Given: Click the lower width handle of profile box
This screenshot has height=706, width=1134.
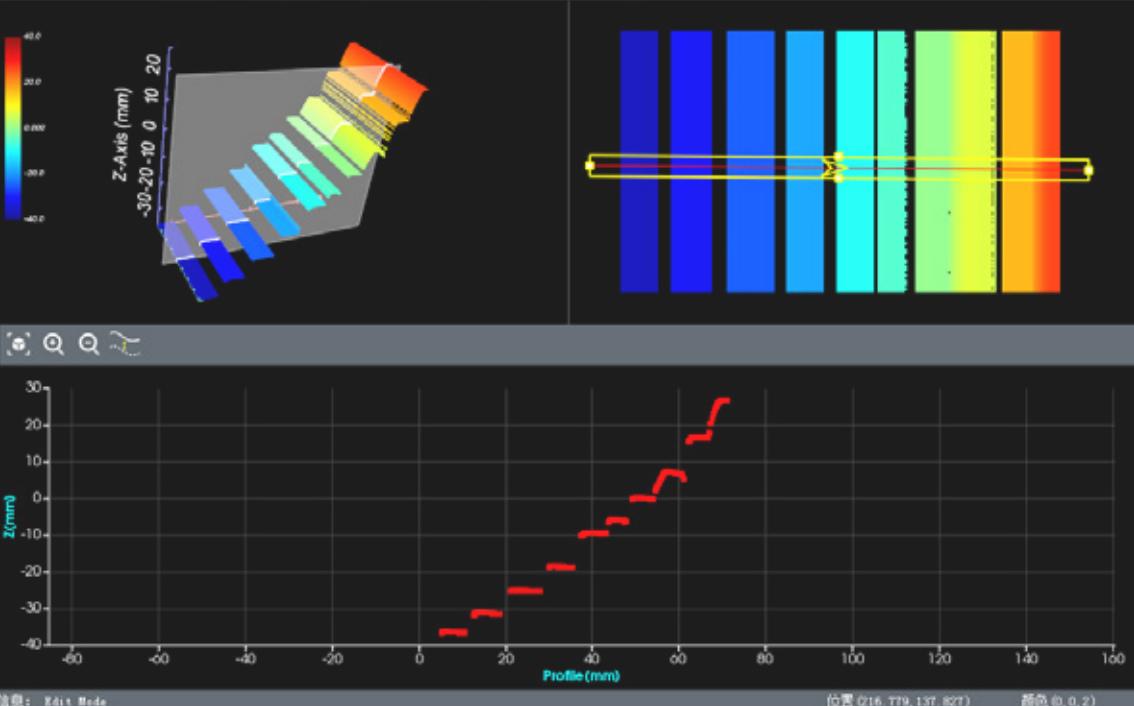Looking at the screenshot, I should (838, 179).
